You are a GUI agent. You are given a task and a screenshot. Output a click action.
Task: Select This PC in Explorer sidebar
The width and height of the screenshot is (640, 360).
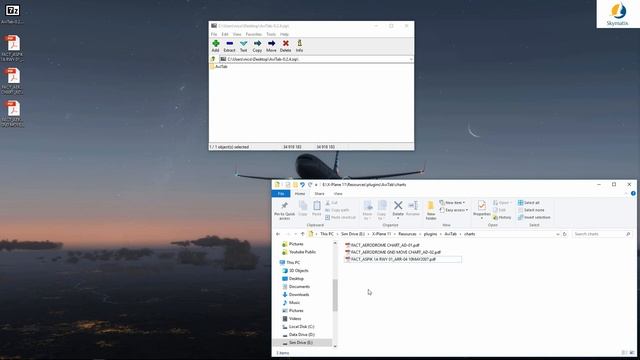290,262
